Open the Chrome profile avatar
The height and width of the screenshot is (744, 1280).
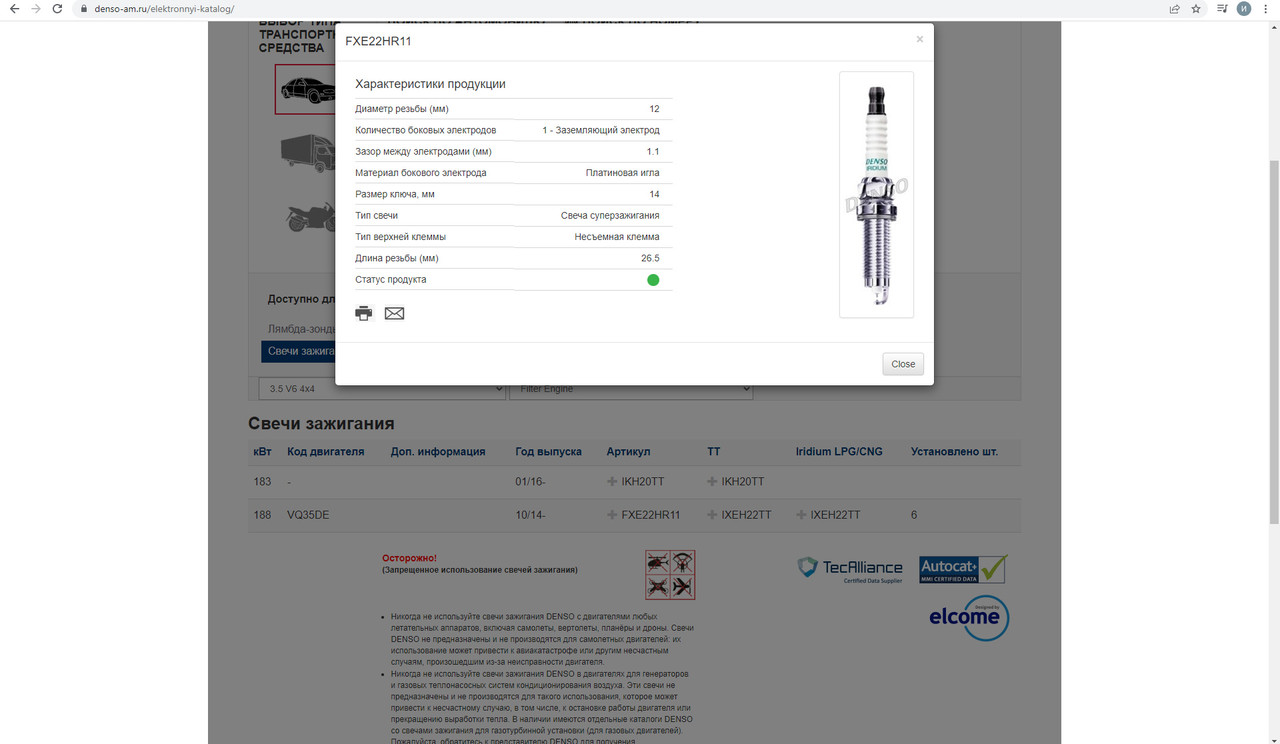click(1244, 8)
